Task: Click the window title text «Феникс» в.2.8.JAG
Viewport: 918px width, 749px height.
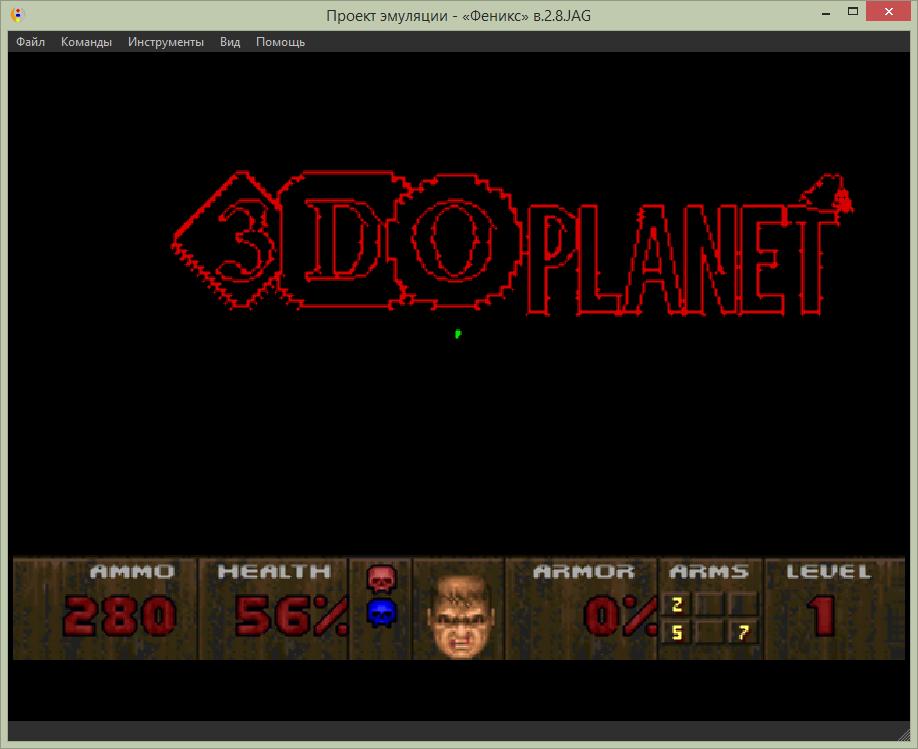Action: tap(526, 16)
